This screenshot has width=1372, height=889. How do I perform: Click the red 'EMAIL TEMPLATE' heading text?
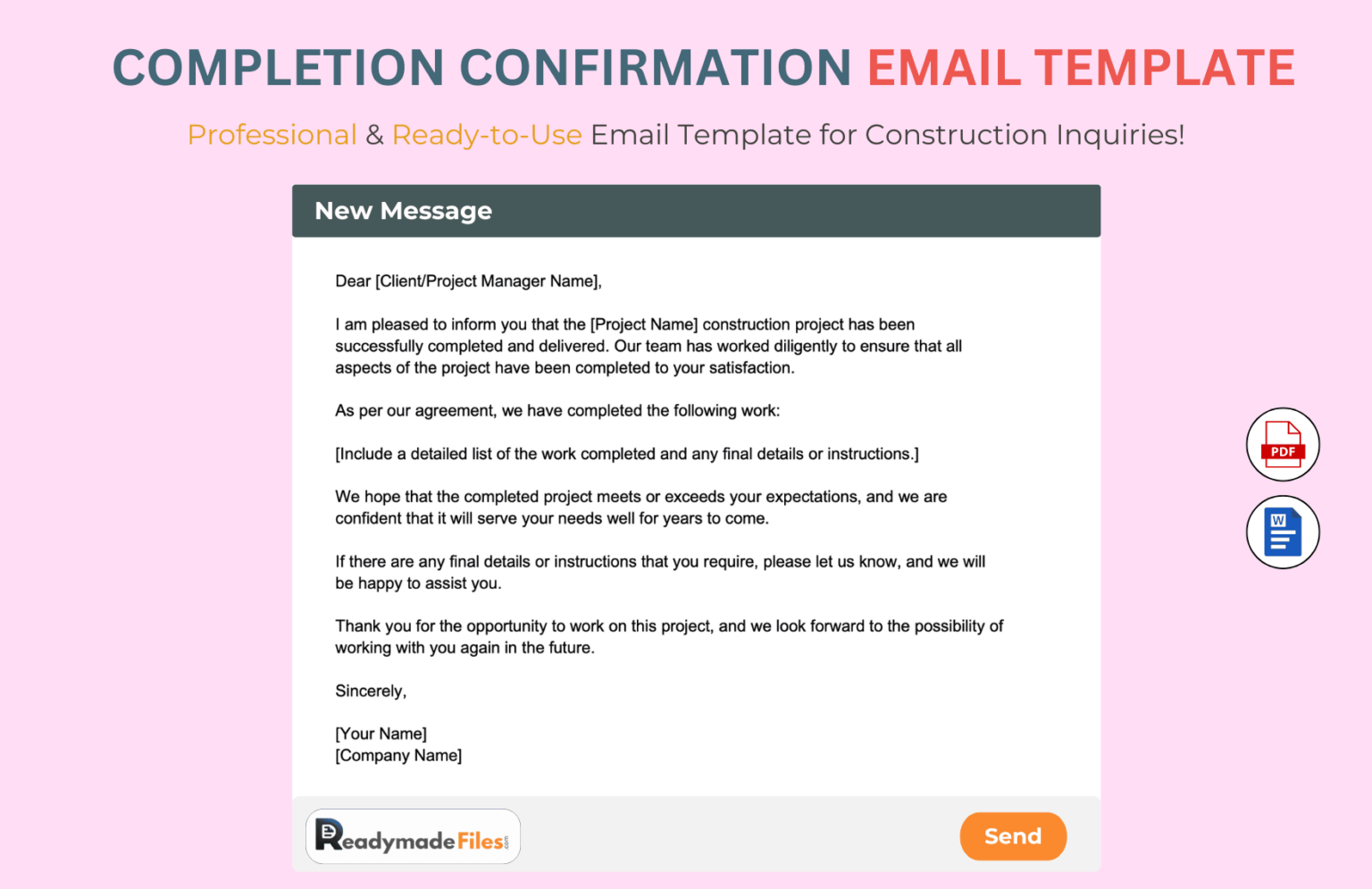(x=1081, y=68)
